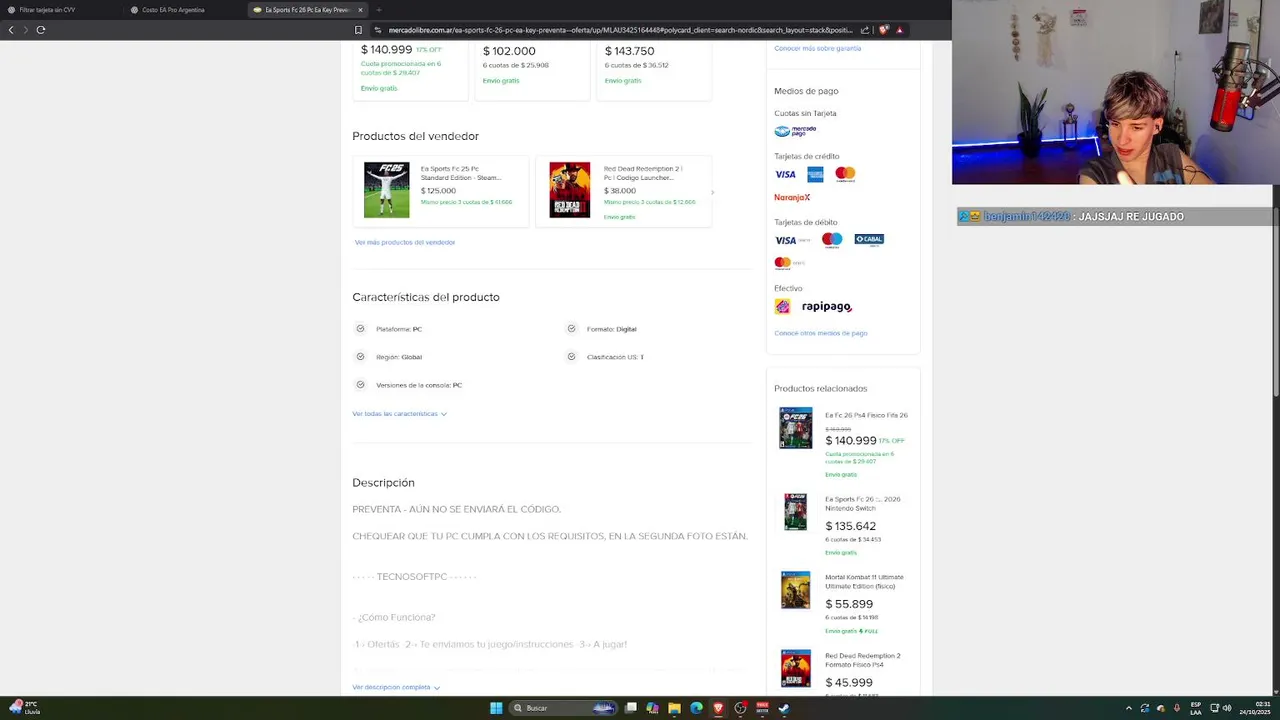The image size is (1280, 720).
Task: Click the Mastercard débito logo
Action: [789, 264]
